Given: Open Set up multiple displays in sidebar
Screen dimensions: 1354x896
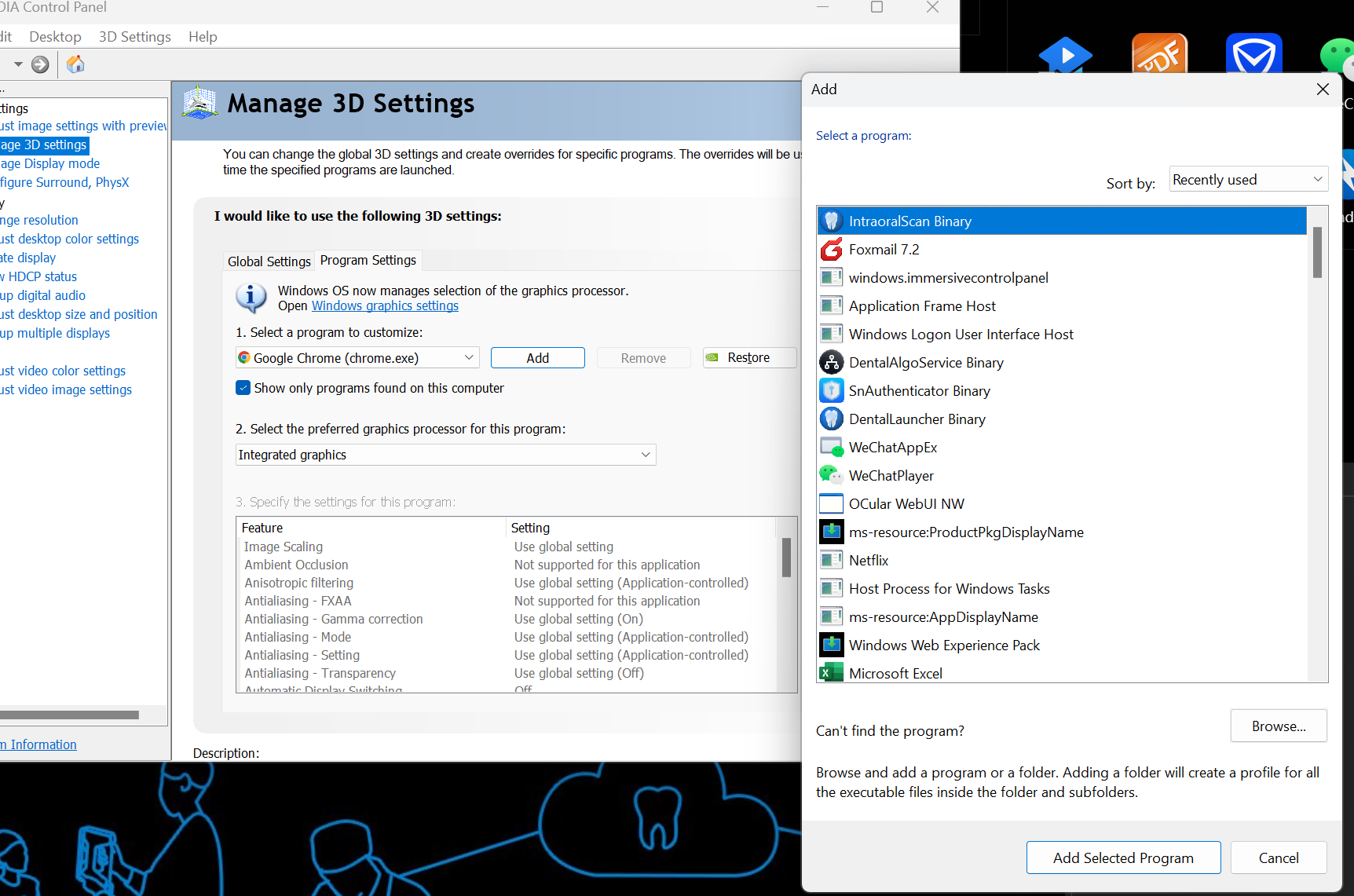Looking at the screenshot, I should pyautogui.click(x=55, y=333).
